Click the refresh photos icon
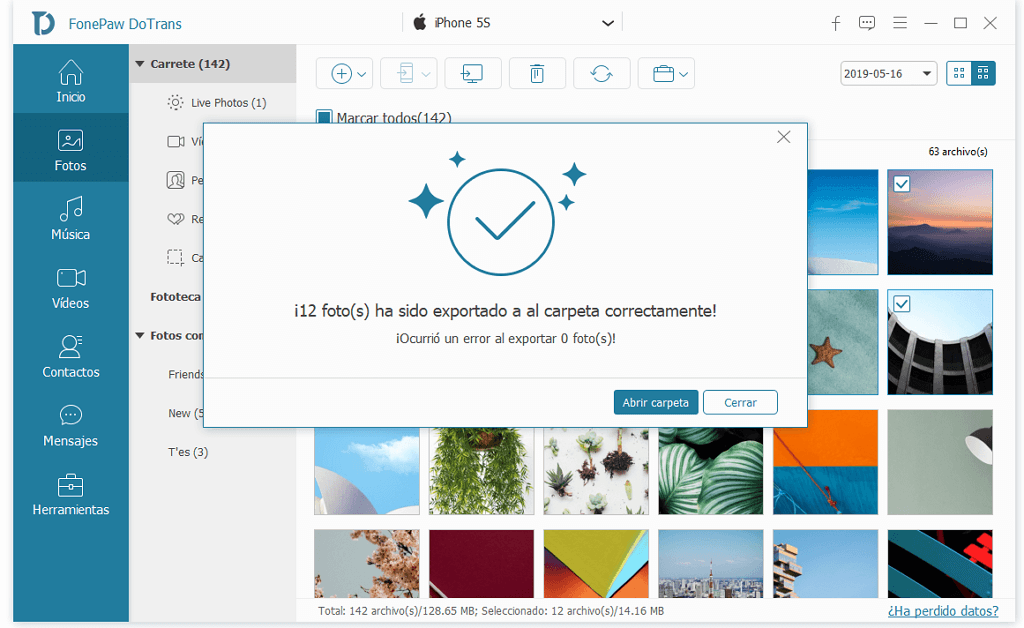Image resolution: width=1024 pixels, height=628 pixels. coord(601,73)
